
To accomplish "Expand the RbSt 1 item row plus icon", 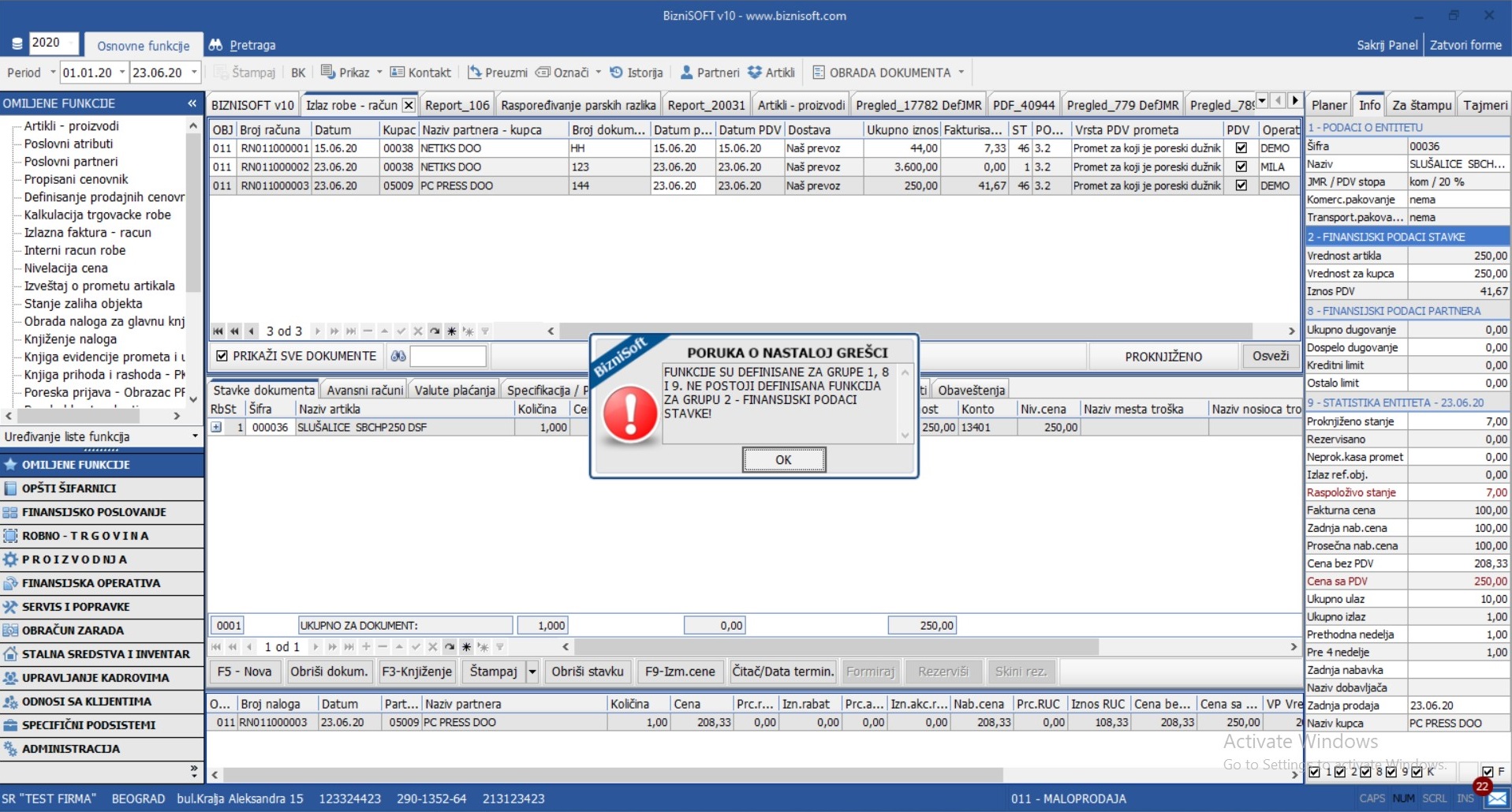I will [x=216, y=427].
